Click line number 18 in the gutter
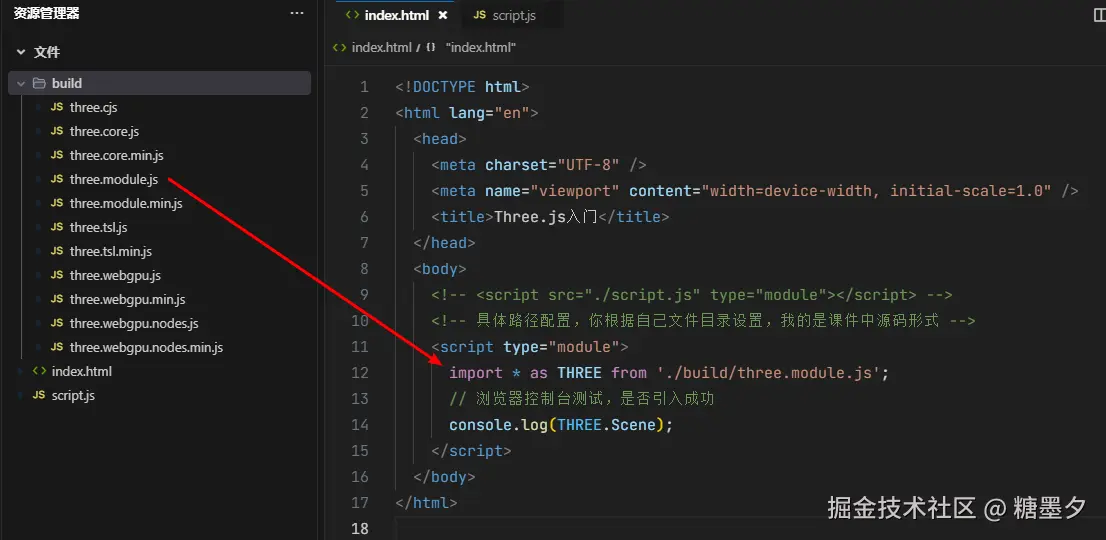The height and width of the screenshot is (540, 1106). (x=360, y=529)
